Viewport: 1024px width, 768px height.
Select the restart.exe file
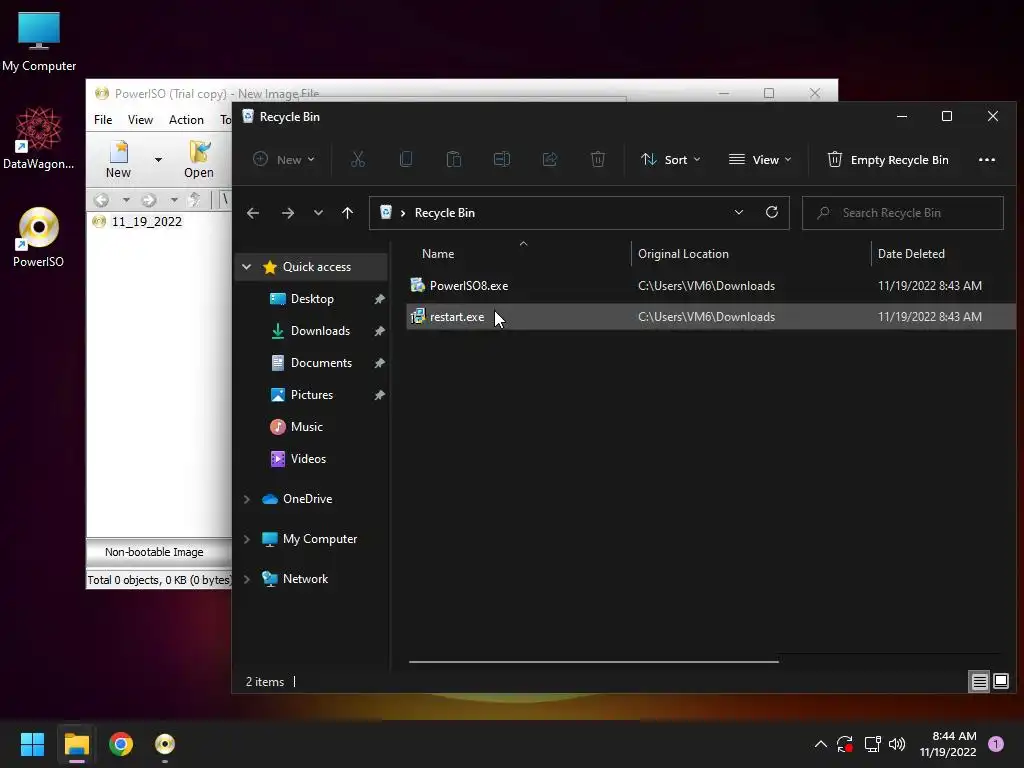[x=710, y=317]
